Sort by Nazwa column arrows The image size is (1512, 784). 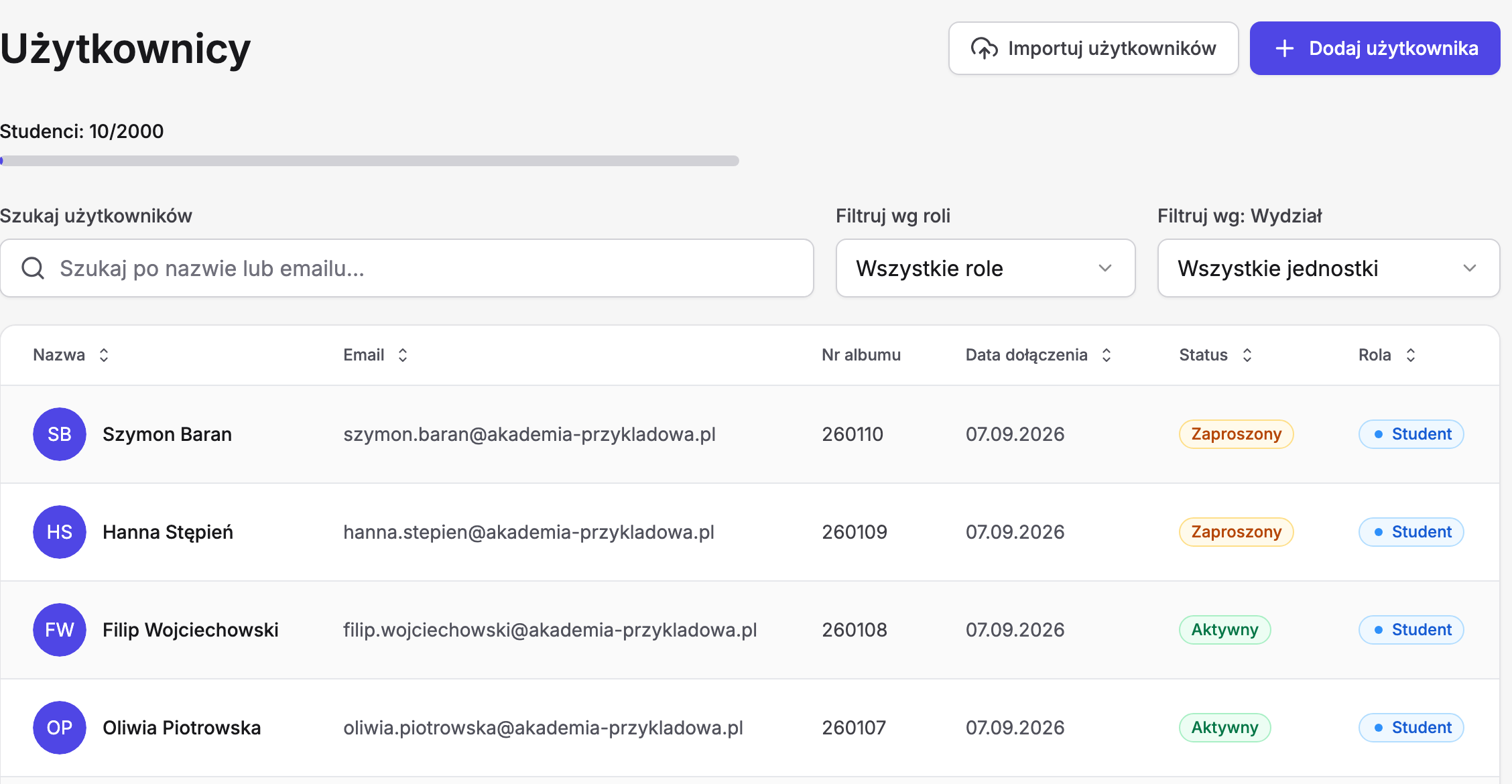point(104,355)
